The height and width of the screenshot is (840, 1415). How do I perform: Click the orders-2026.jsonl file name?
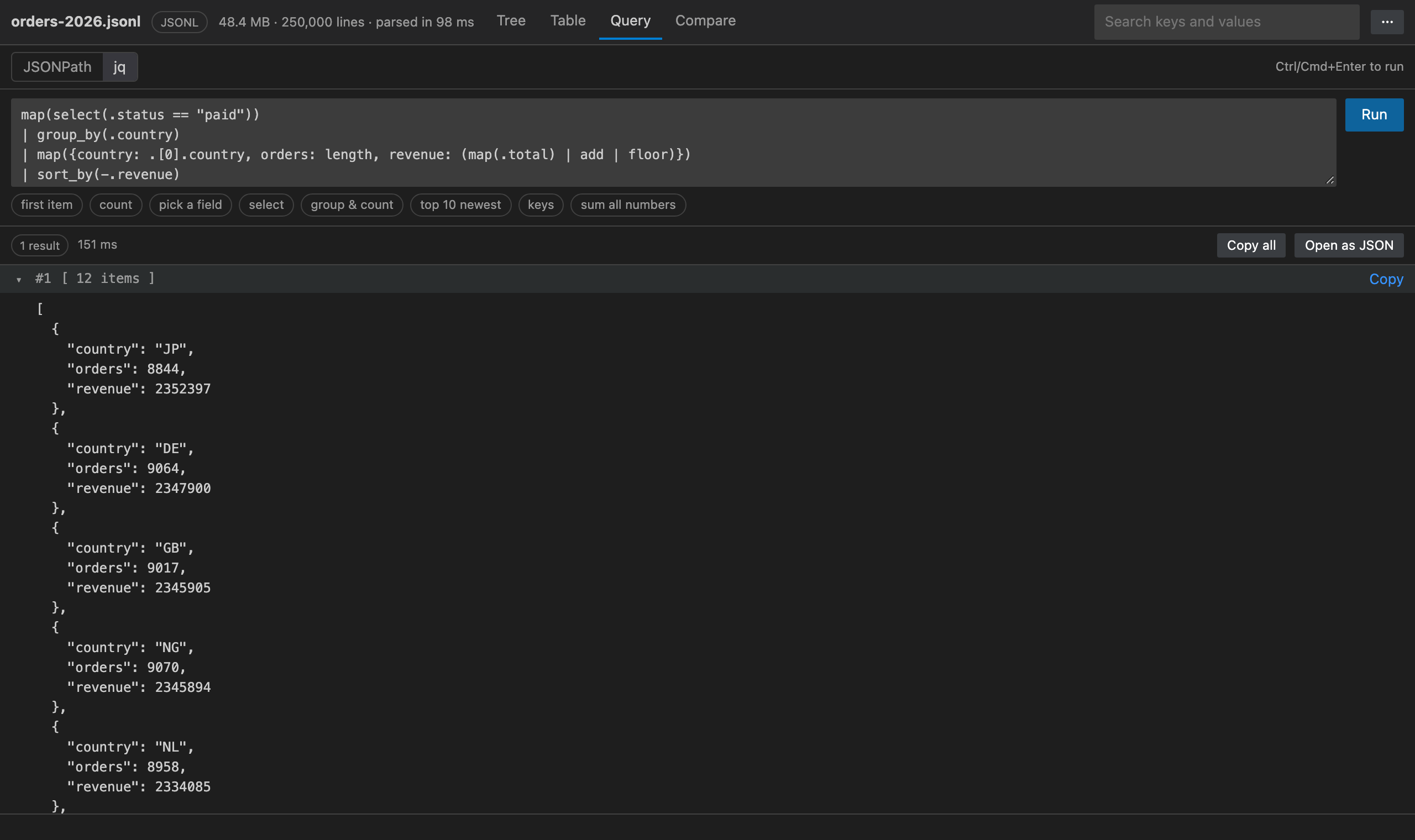point(76,22)
